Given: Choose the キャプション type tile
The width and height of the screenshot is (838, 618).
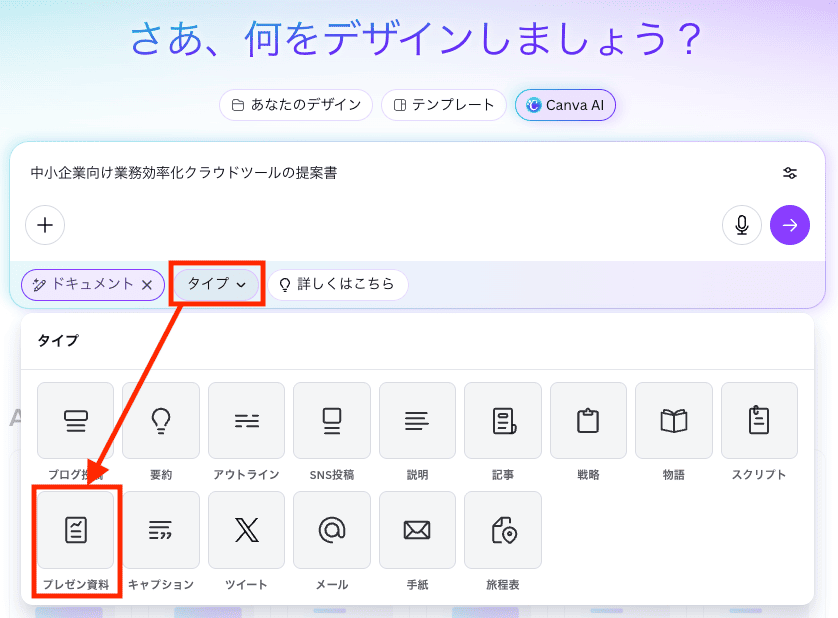Looking at the screenshot, I should pyautogui.click(x=161, y=530).
